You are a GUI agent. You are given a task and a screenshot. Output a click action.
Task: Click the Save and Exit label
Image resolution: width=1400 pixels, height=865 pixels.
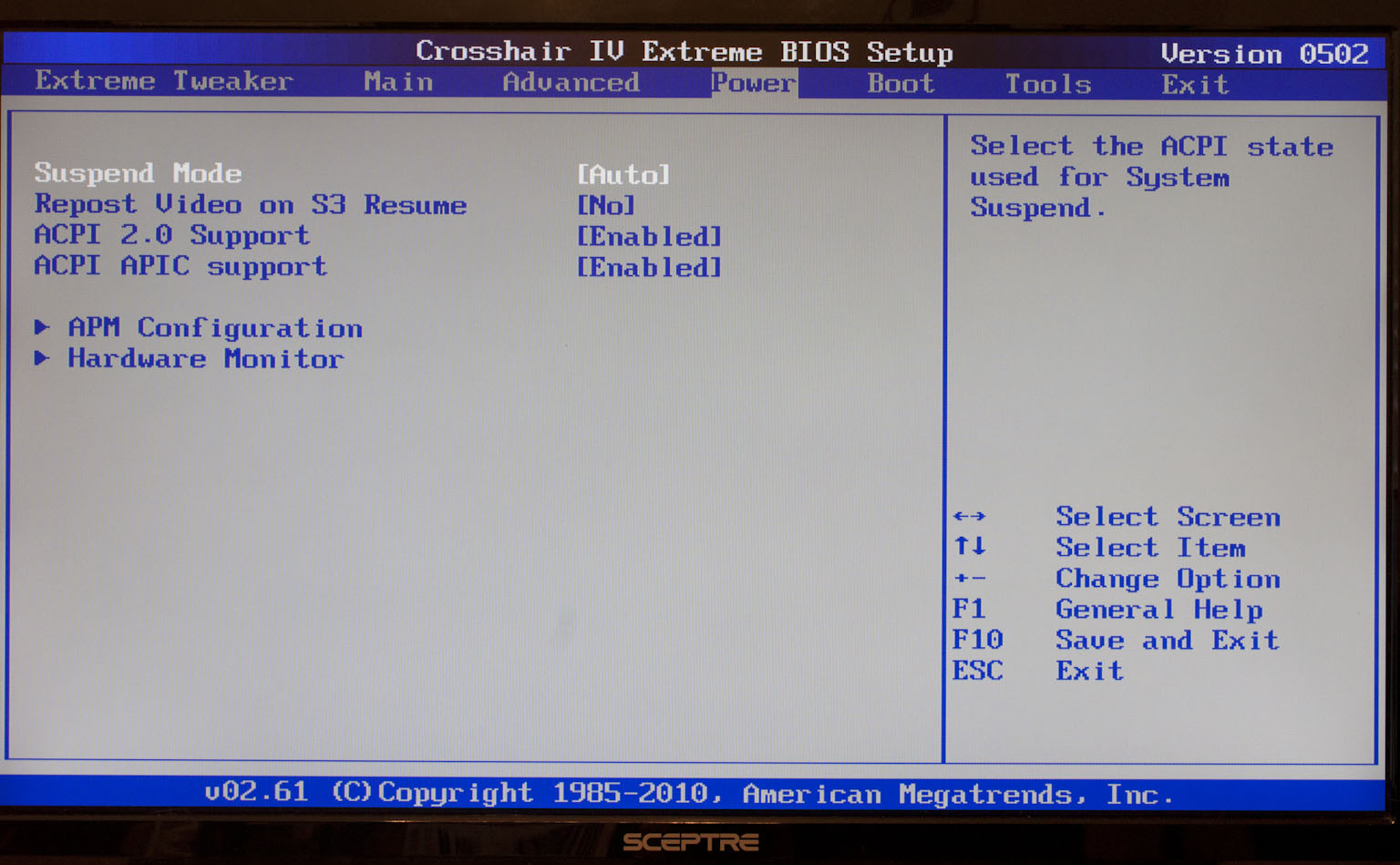pyautogui.click(x=1168, y=640)
